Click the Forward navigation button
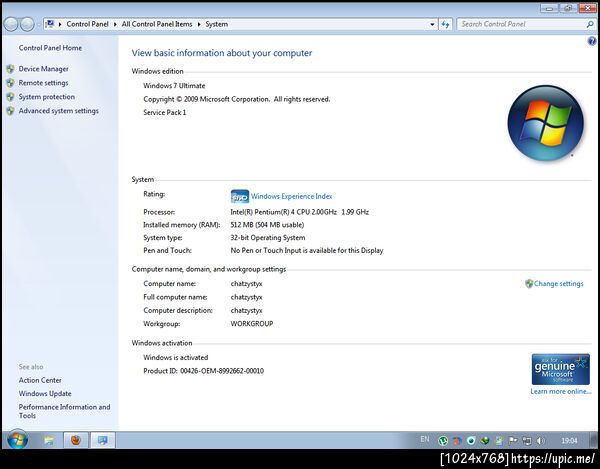The image size is (600, 469). click(27, 24)
